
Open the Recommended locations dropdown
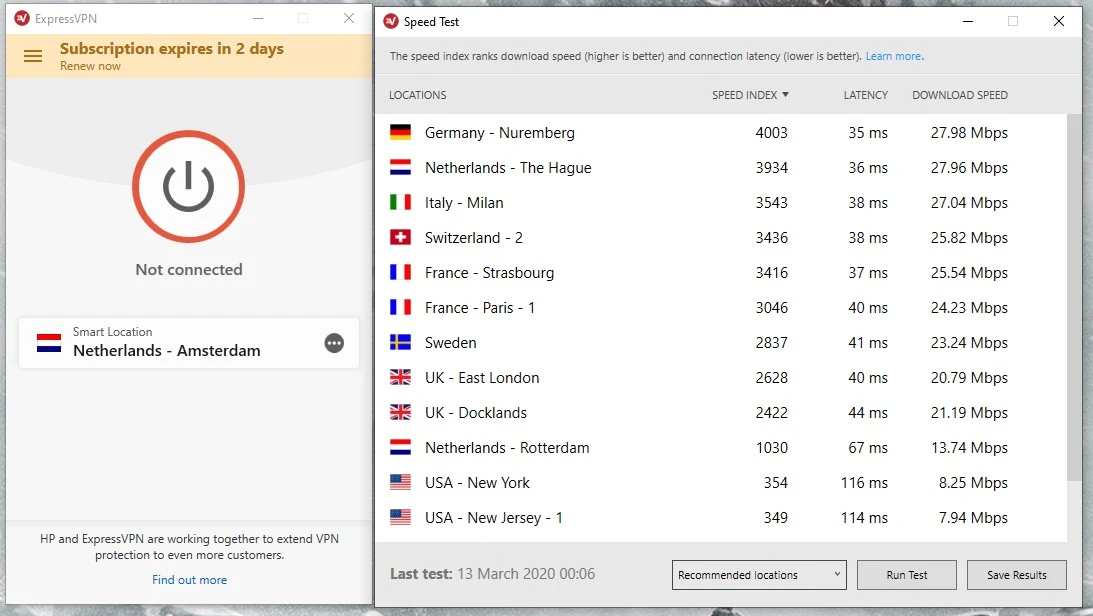coord(758,575)
